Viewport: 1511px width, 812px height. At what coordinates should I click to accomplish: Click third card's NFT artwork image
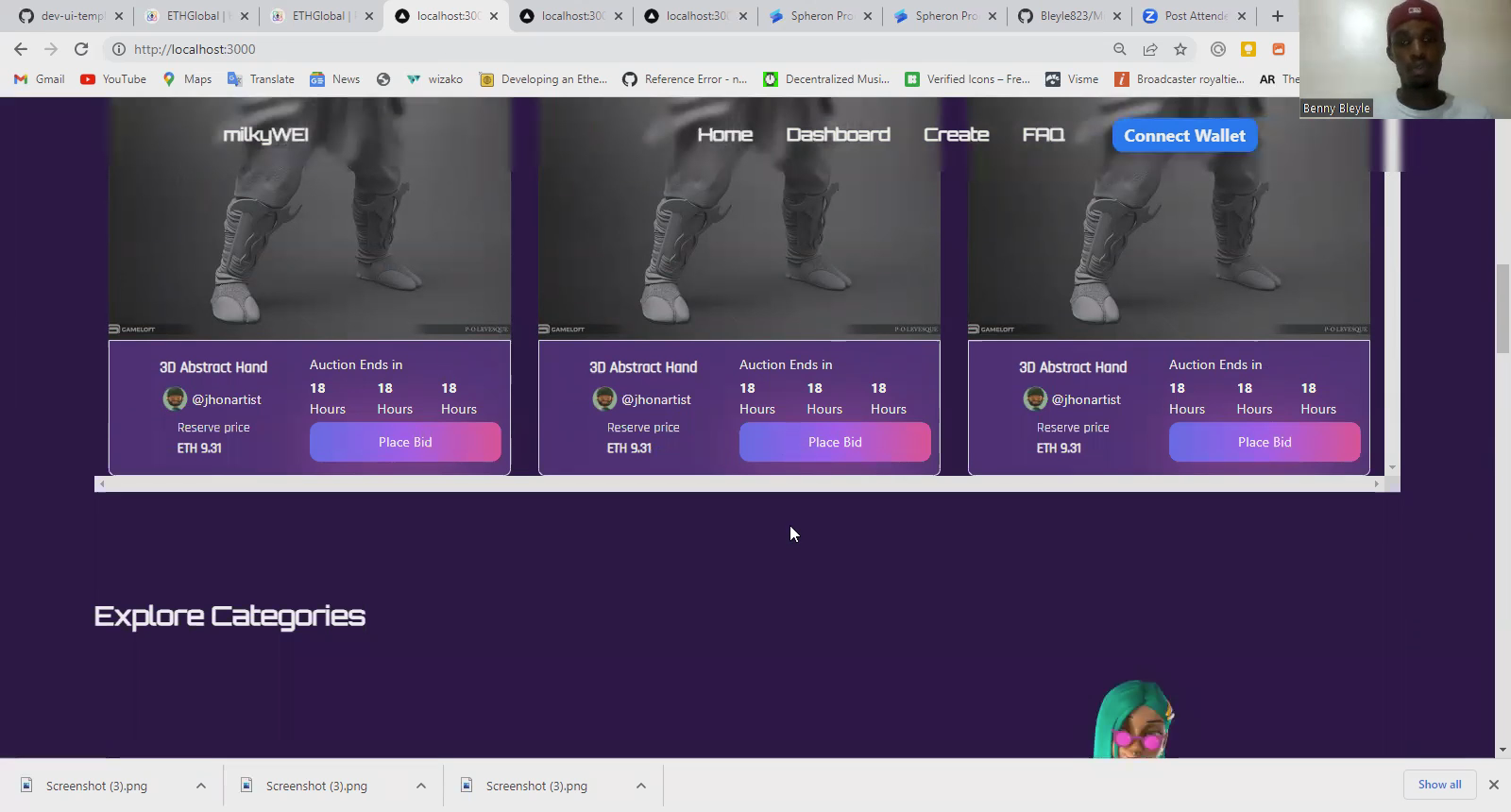coord(1169,217)
